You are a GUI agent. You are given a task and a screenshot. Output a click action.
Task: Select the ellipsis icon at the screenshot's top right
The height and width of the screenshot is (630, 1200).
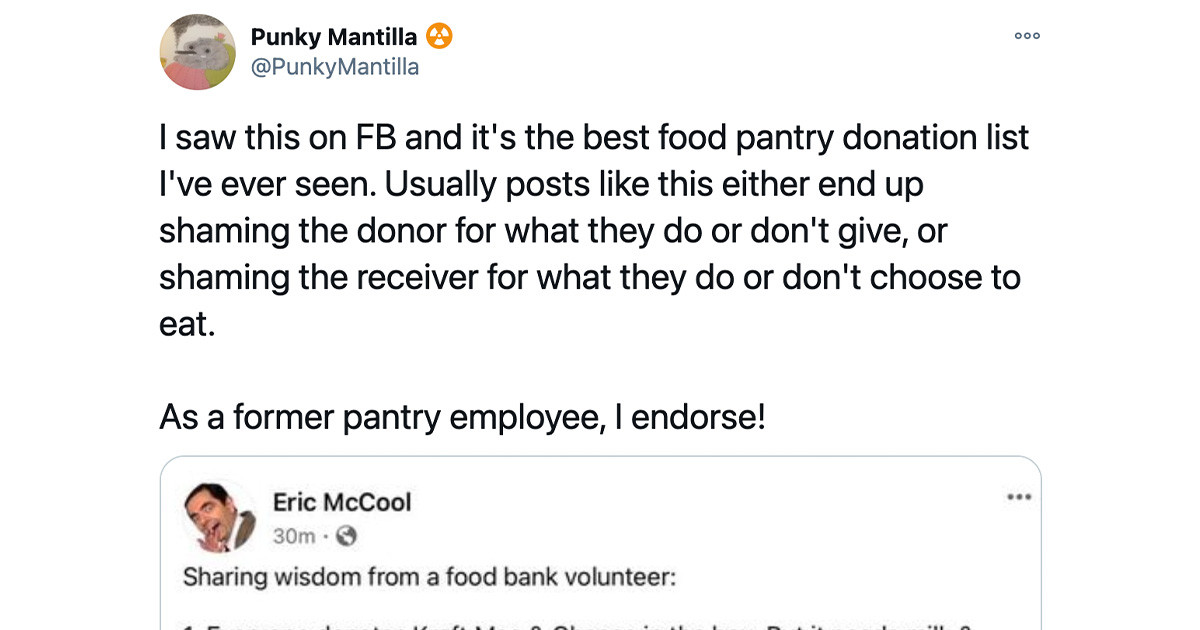tap(1026, 36)
